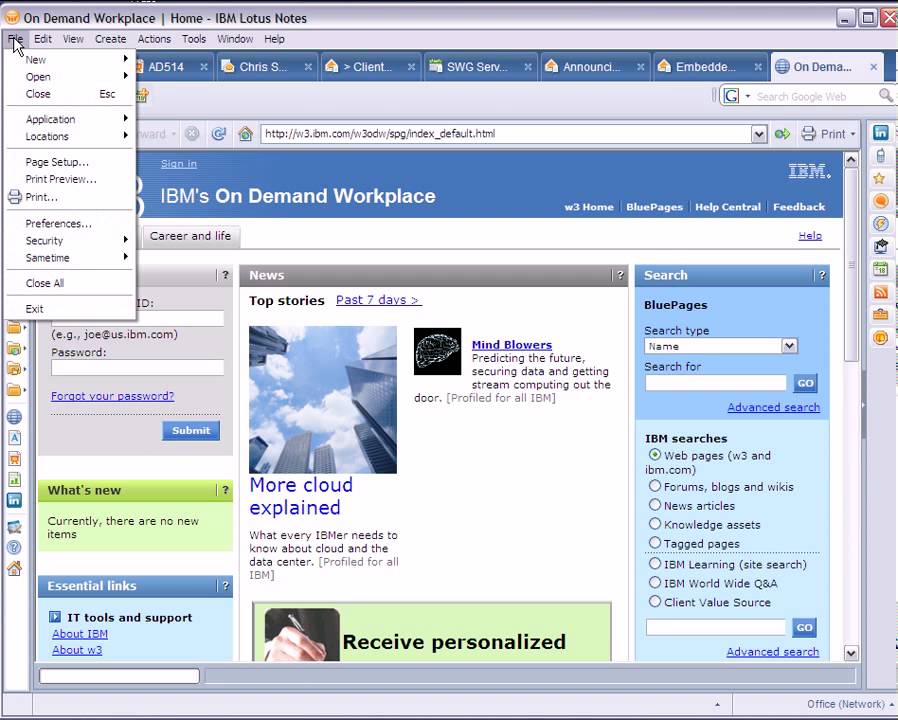Select News articles radio button
The height and width of the screenshot is (720, 898).
[x=655, y=505]
